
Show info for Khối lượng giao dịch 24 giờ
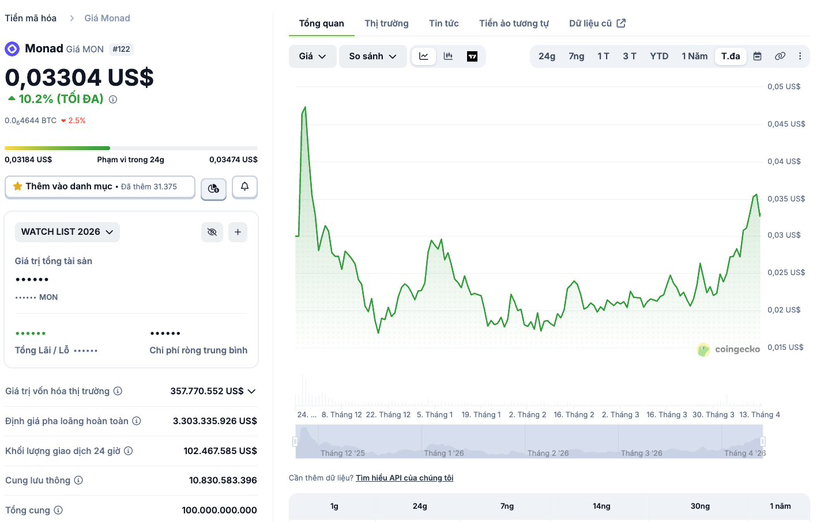[128, 451]
